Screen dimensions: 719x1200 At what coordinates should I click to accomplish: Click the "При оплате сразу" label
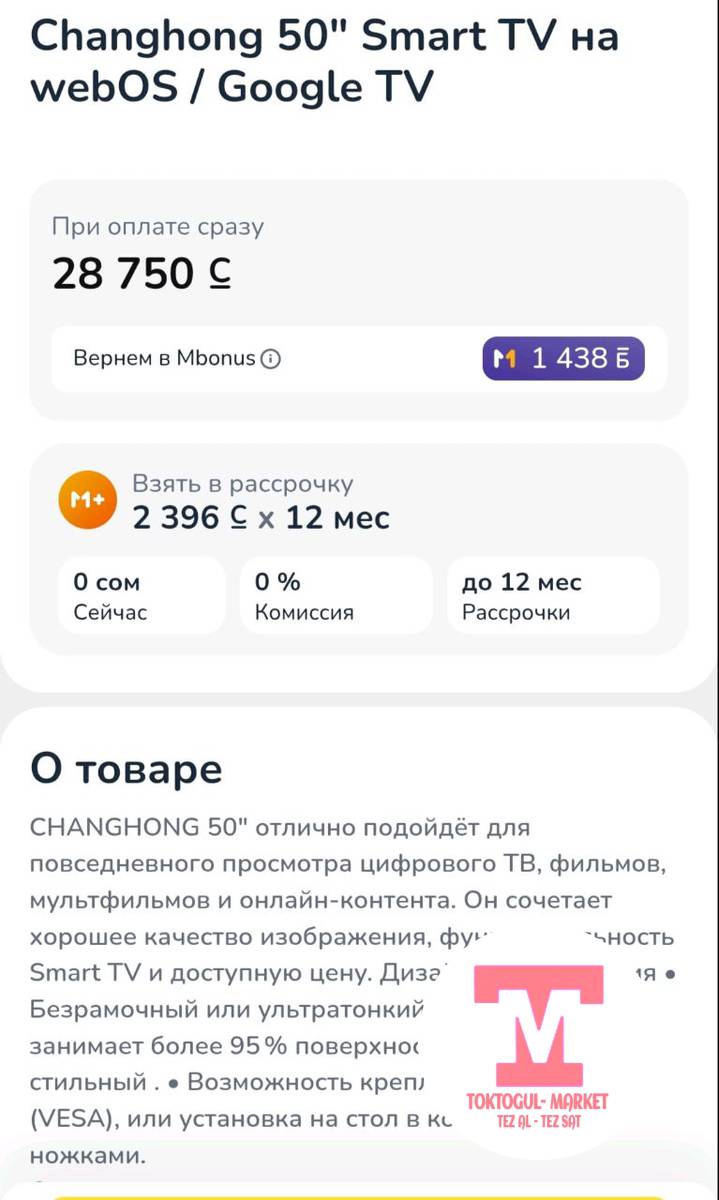(x=158, y=226)
